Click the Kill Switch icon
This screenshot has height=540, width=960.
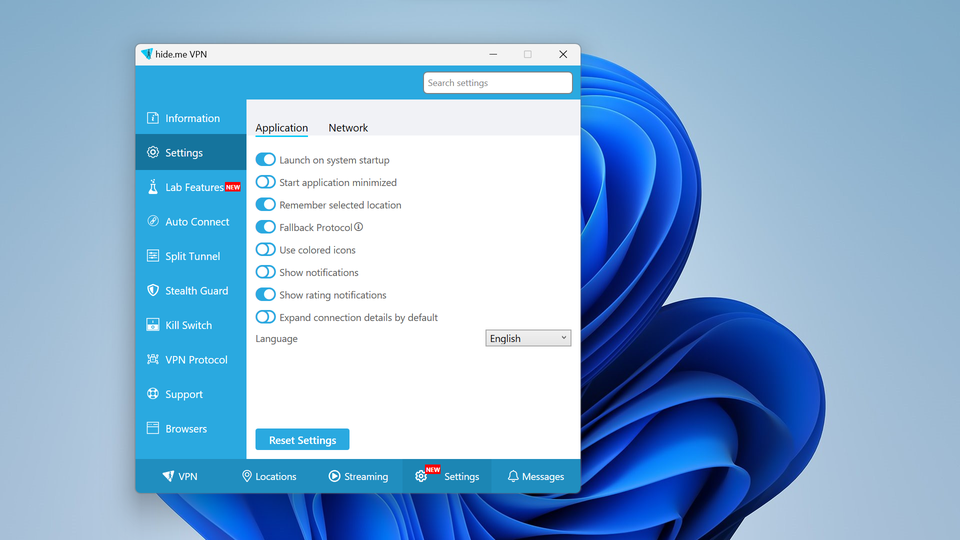152,324
